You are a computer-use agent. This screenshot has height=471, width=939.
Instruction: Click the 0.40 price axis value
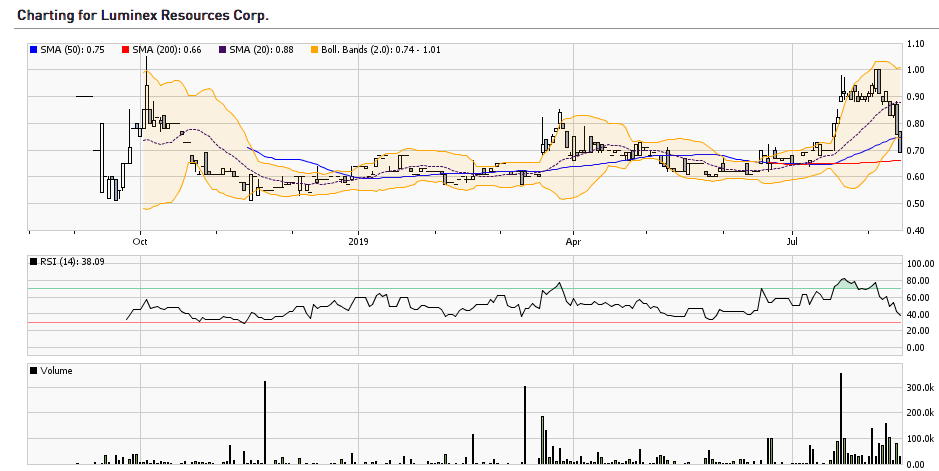click(x=916, y=231)
